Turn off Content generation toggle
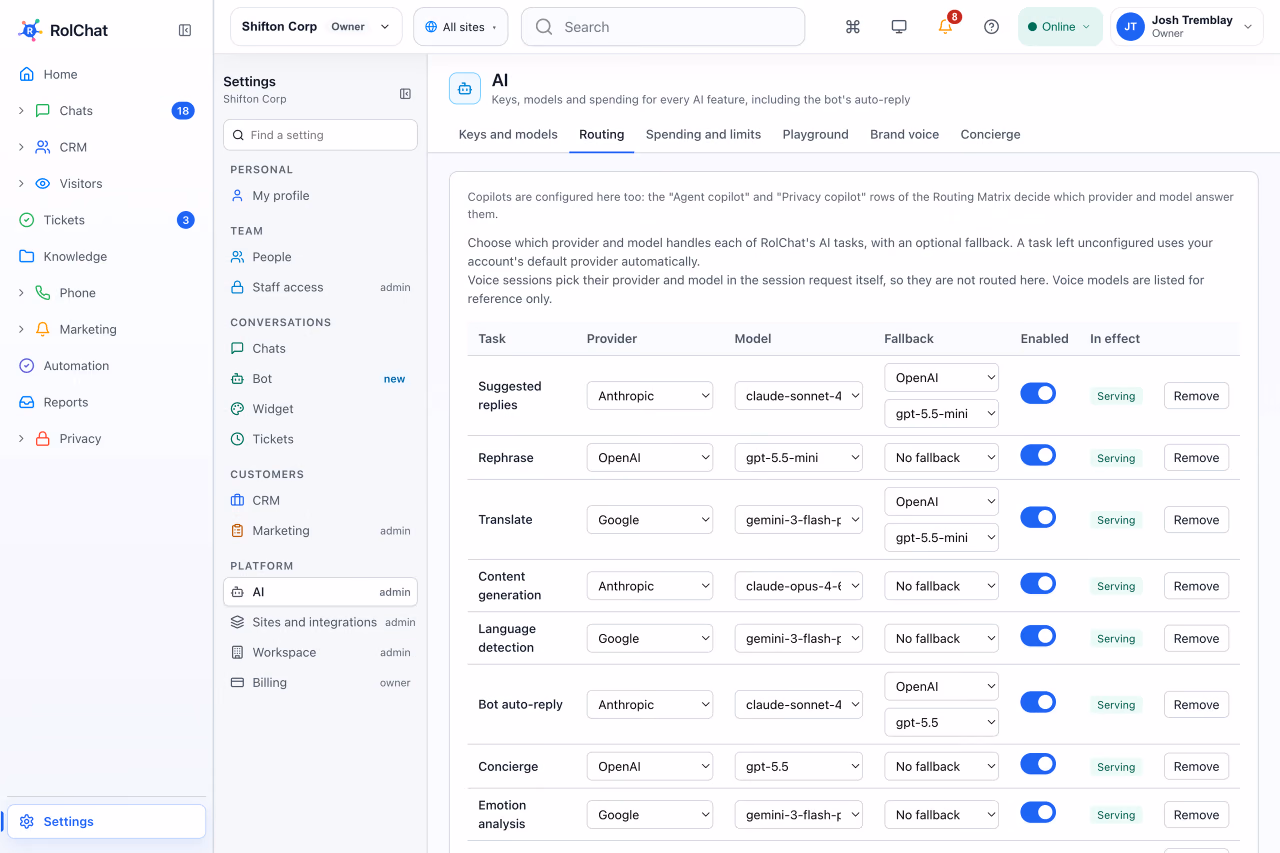 click(x=1038, y=584)
